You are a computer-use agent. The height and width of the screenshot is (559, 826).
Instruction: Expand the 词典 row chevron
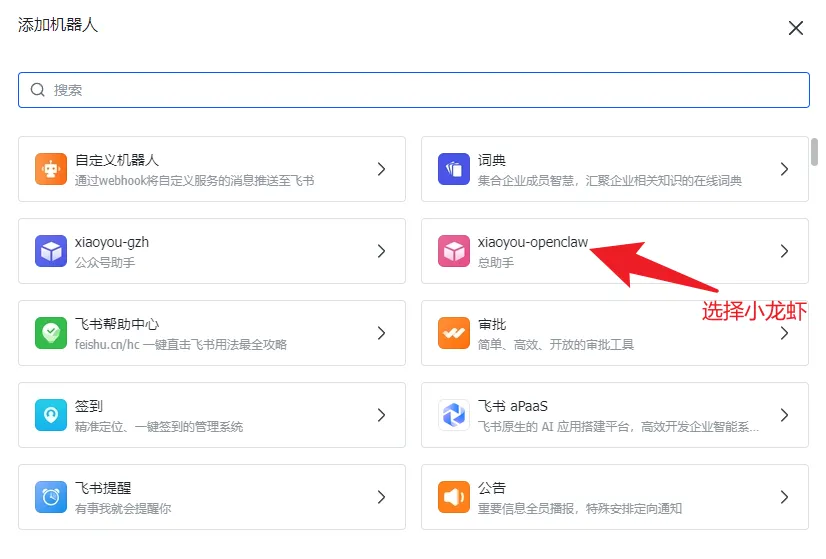pyautogui.click(x=784, y=169)
